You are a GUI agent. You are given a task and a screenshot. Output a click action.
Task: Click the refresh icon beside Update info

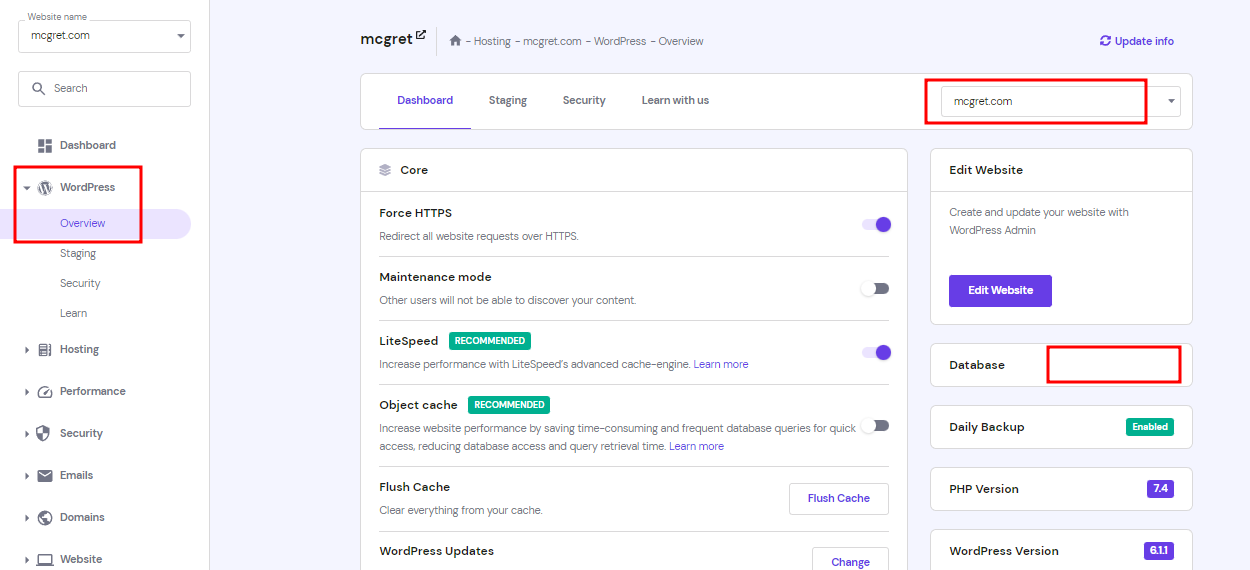coord(1105,41)
